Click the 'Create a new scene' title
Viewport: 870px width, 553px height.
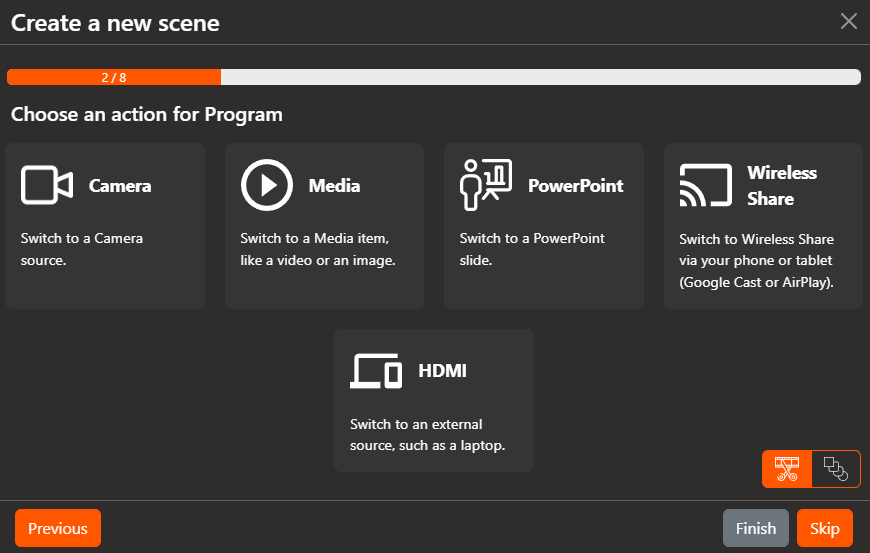[x=115, y=23]
